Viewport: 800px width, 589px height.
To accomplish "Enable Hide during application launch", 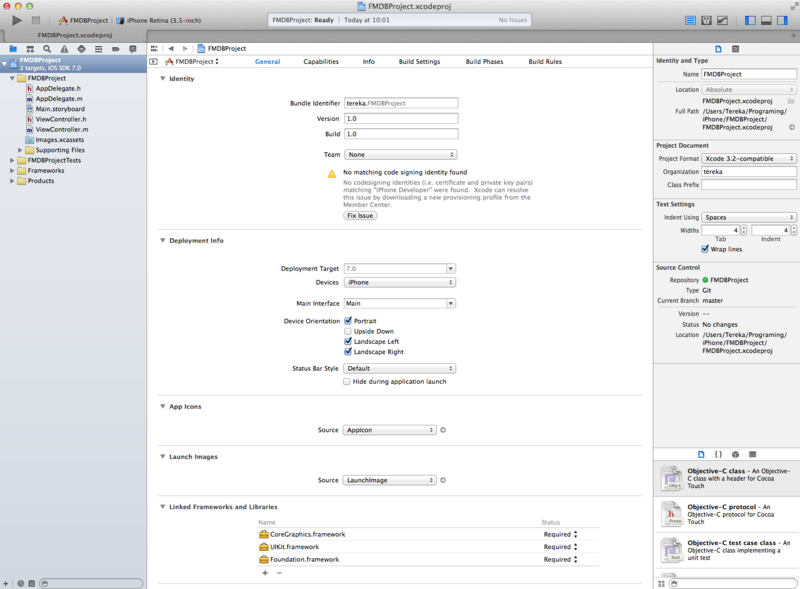I will pos(347,382).
